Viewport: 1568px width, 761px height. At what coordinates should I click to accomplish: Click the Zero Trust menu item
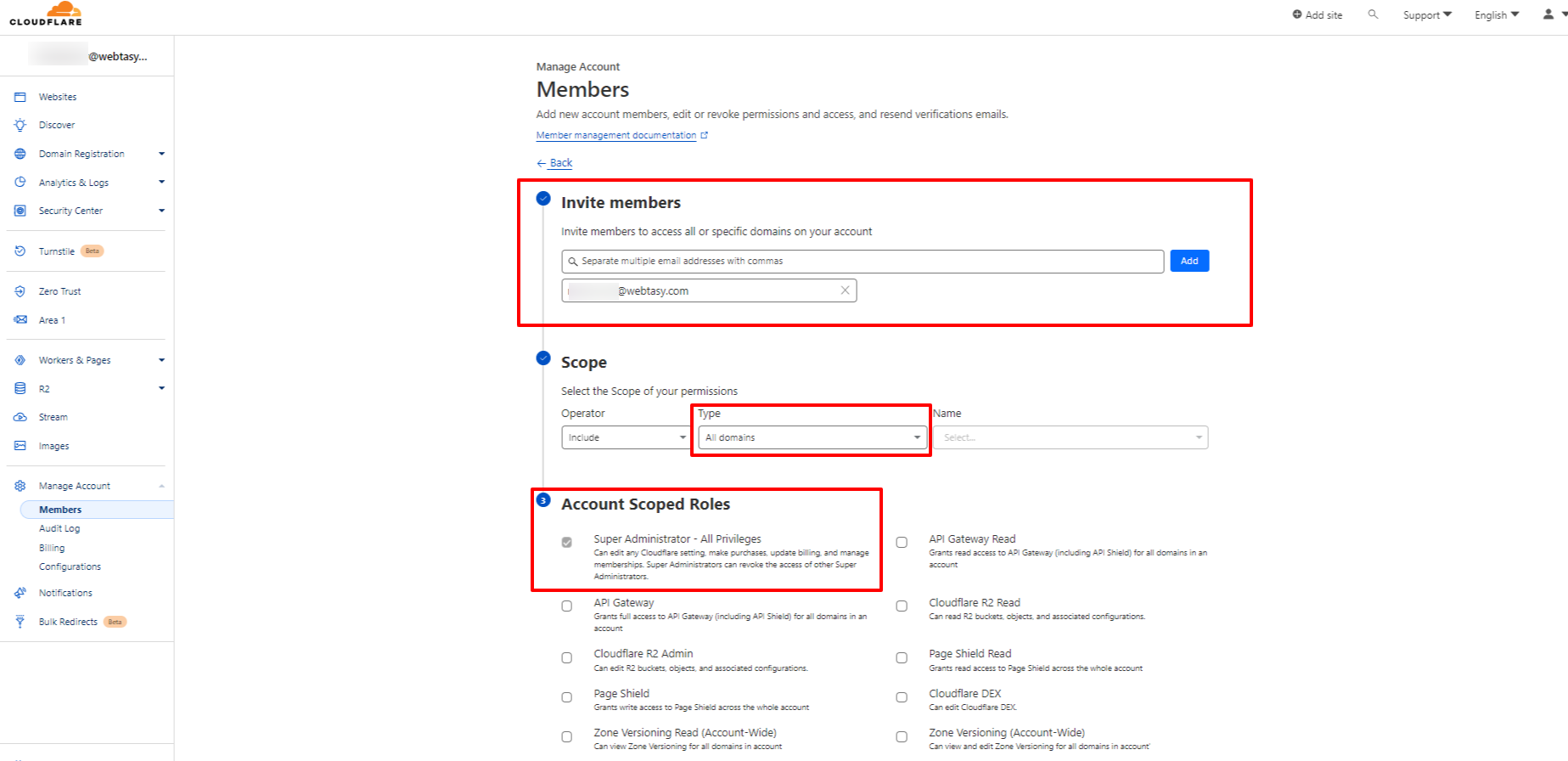click(x=59, y=291)
